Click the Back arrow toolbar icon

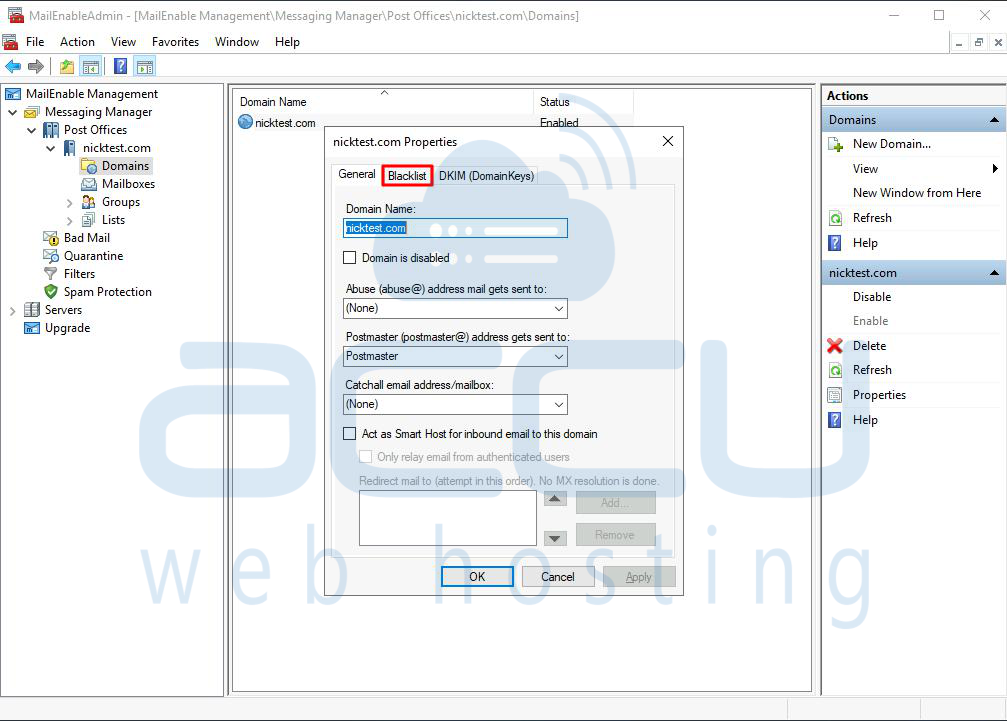[13, 66]
